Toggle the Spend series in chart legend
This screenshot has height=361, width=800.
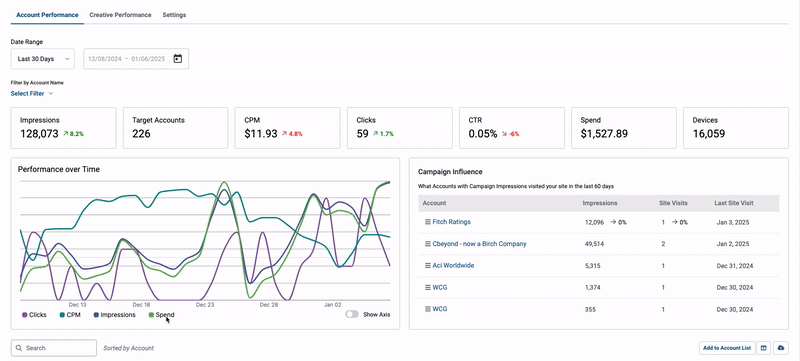pyautogui.click(x=161, y=315)
